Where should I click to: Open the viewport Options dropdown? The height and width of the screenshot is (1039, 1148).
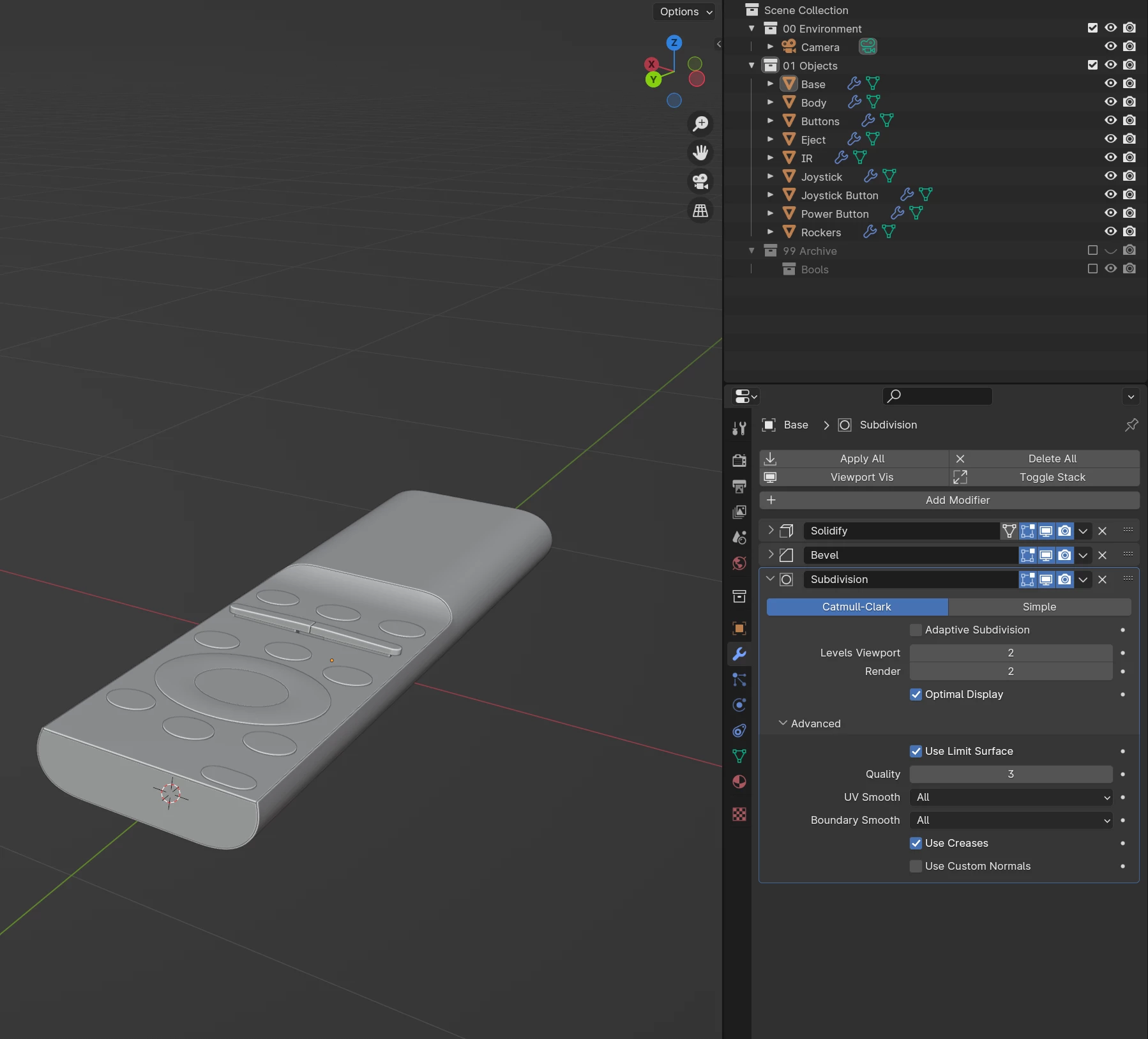point(684,11)
